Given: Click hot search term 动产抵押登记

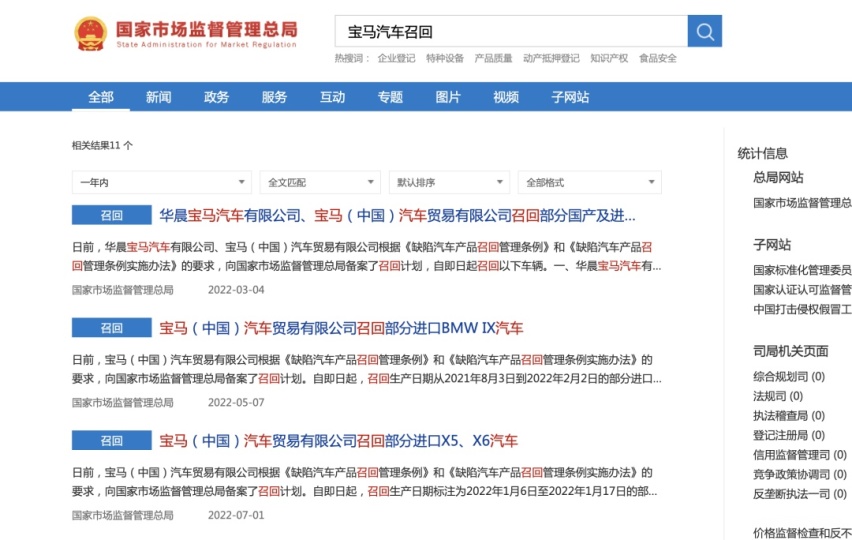Looking at the screenshot, I should [x=551, y=58].
